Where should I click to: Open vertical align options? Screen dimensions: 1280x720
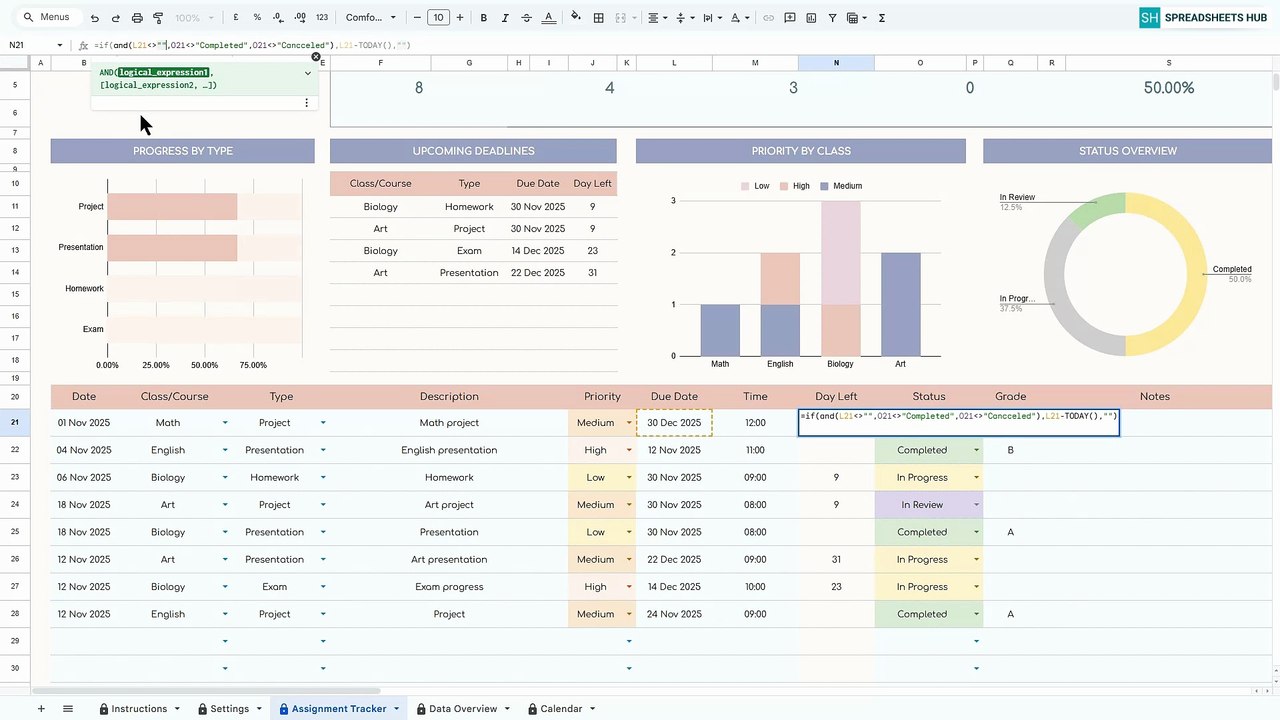(x=684, y=18)
